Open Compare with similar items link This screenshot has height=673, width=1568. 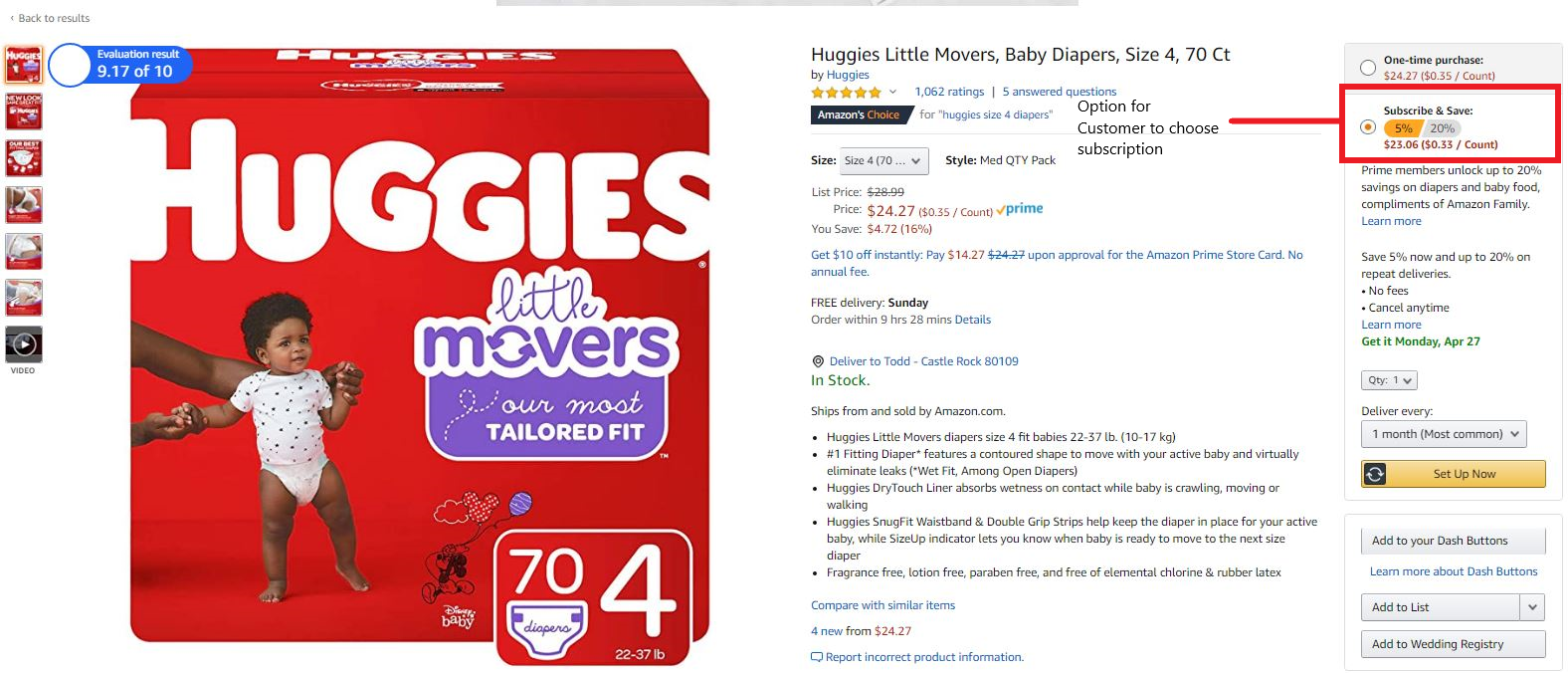click(x=882, y=605)
